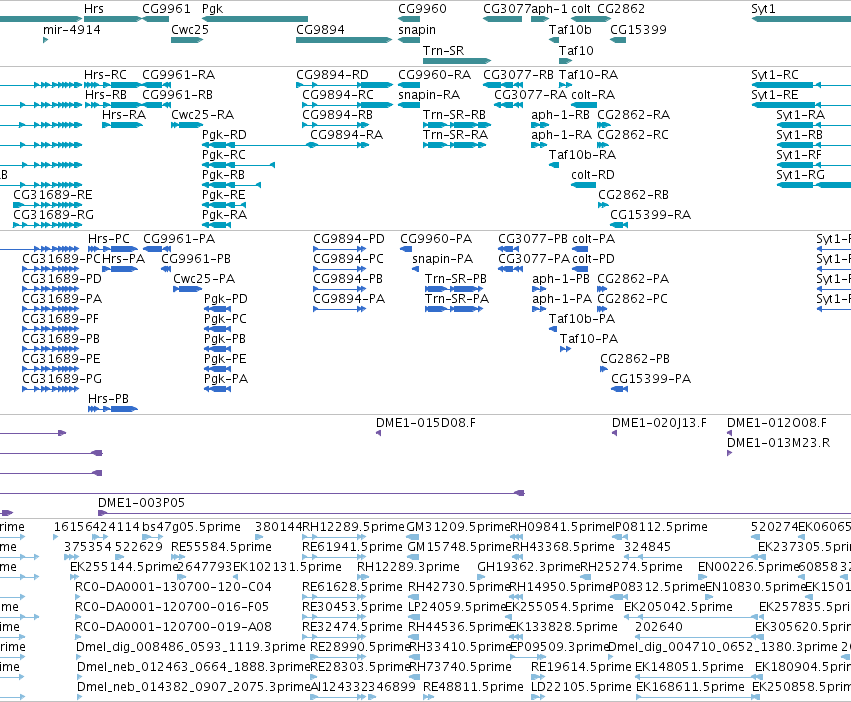Select protein label aph-1-PA
The image size is (851, 702).
[x=562, y=299]
